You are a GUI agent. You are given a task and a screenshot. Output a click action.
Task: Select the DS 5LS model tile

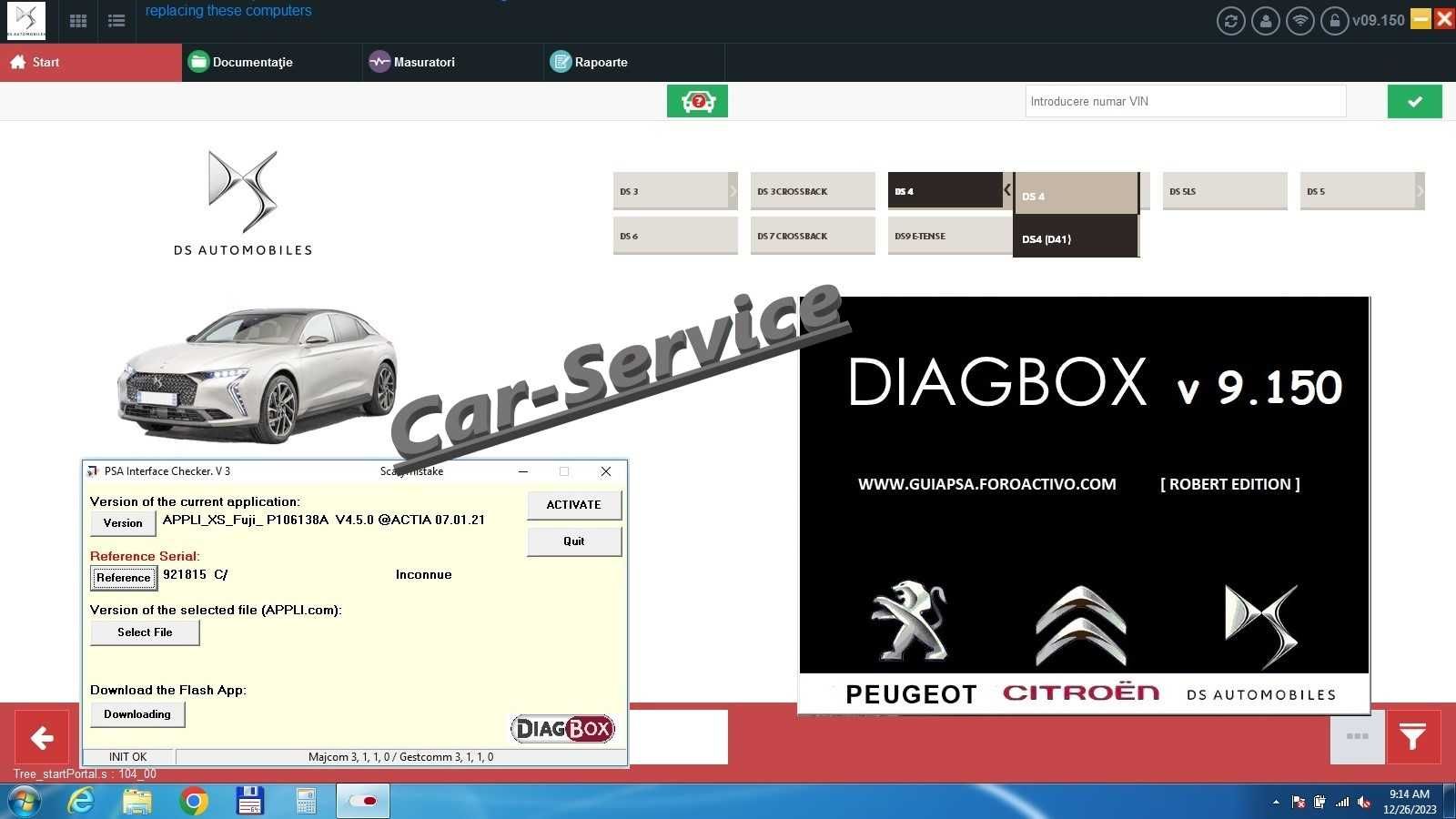[x=1225, y=191]
